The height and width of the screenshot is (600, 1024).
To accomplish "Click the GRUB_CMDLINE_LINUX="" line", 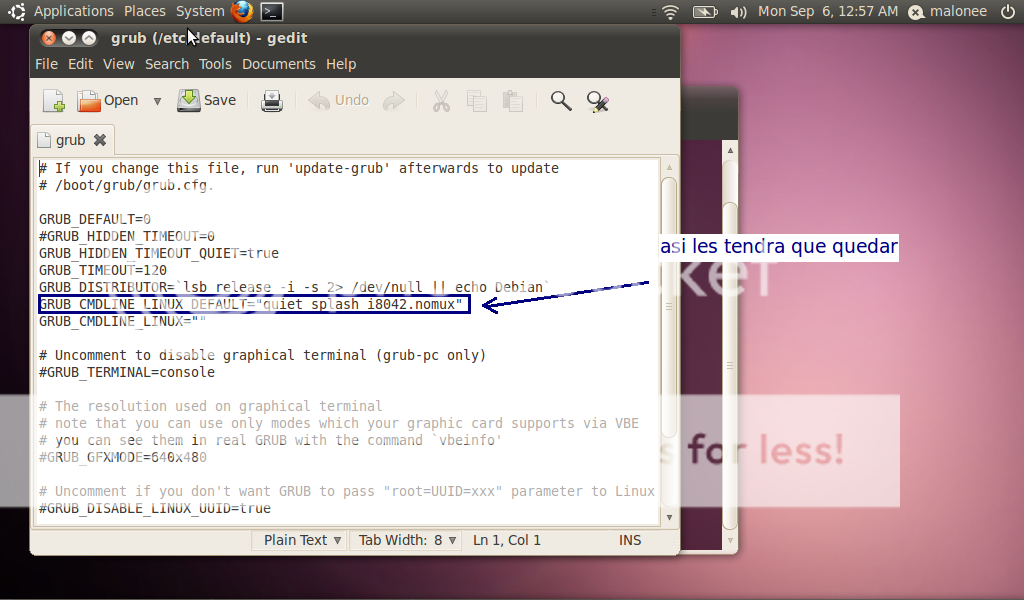I will click(x=122, y=321).
